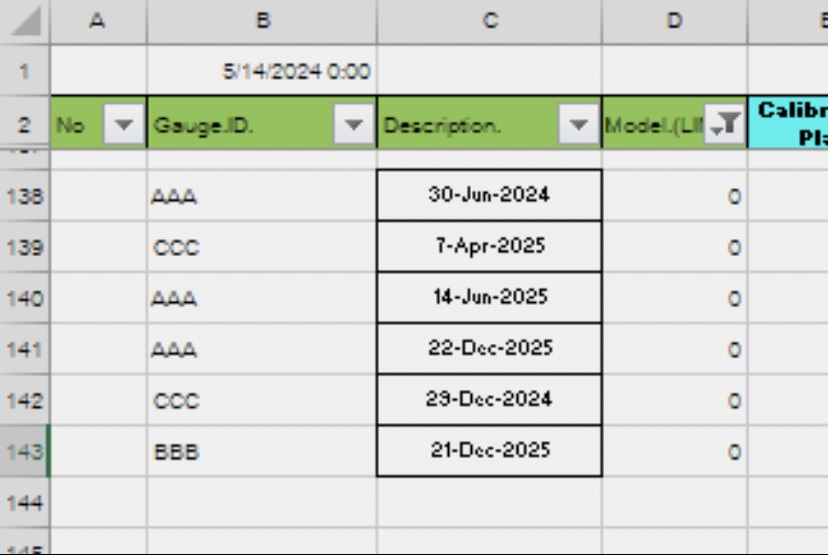
Task: Open the Description filter dropdown
Action: tap(578, 125)
